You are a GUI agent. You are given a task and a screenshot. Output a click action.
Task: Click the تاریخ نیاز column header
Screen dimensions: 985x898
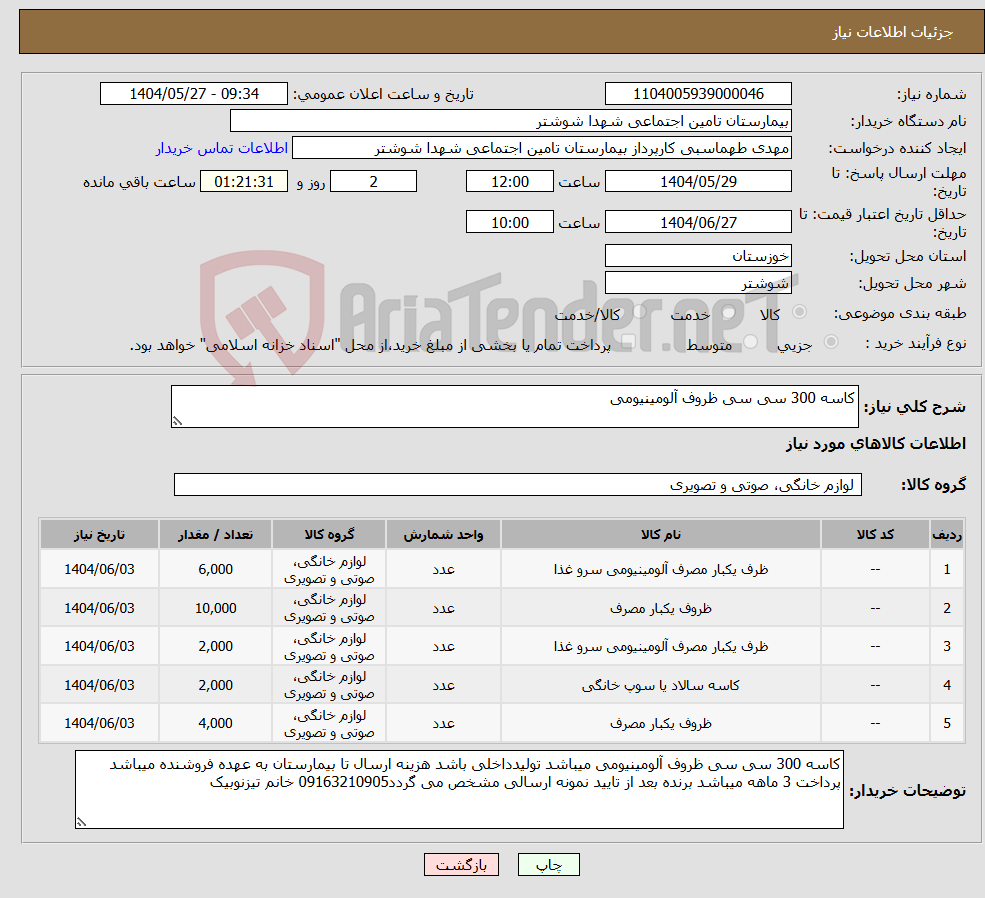pos(99,534)
